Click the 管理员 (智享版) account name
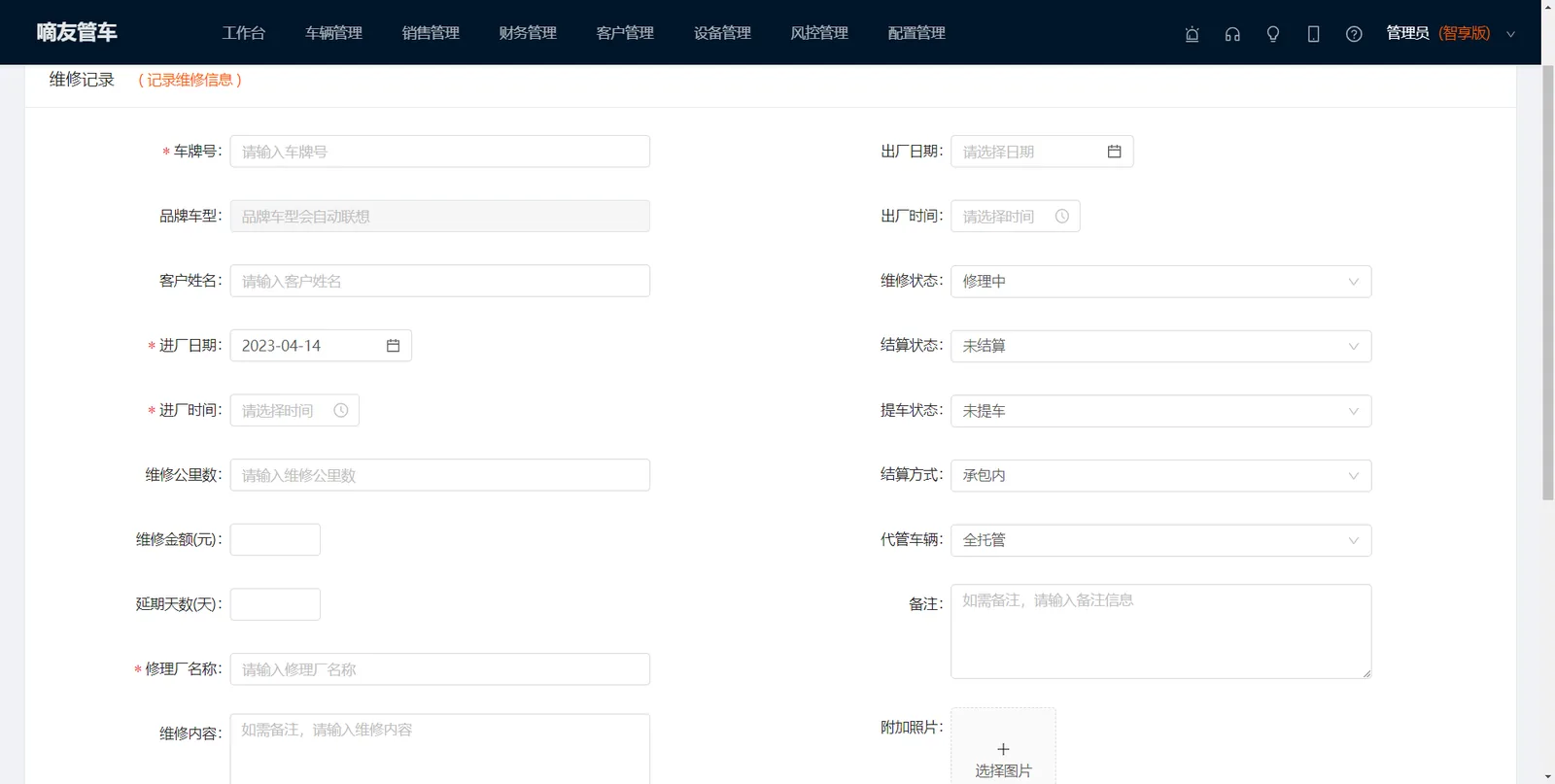 (x=1438, y=33)
